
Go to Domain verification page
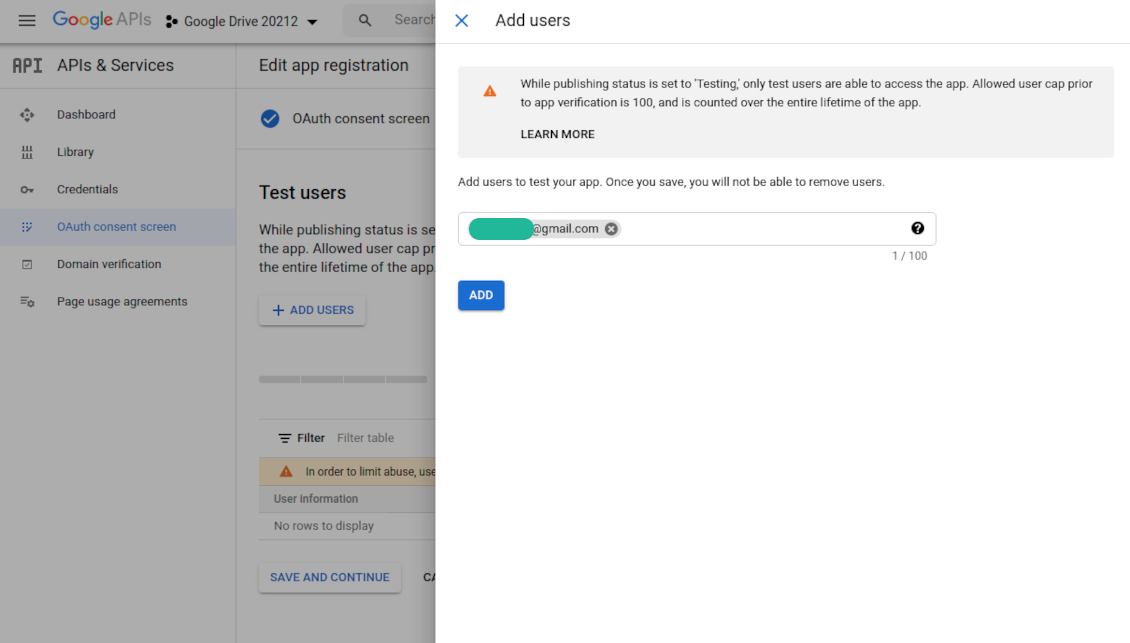pos(108,264)
